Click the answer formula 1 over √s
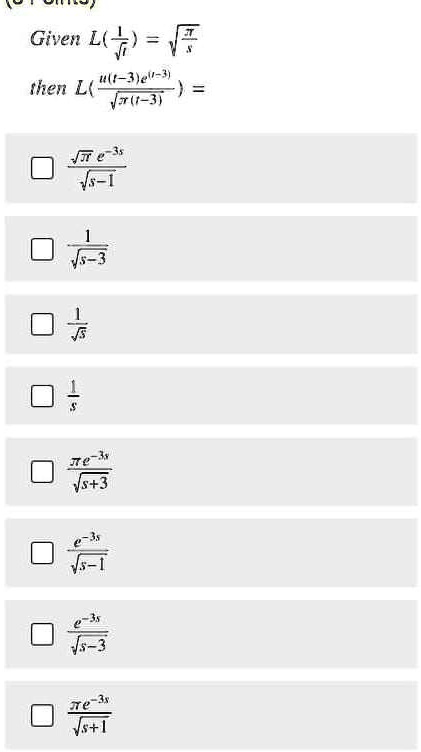 (78, 325)
